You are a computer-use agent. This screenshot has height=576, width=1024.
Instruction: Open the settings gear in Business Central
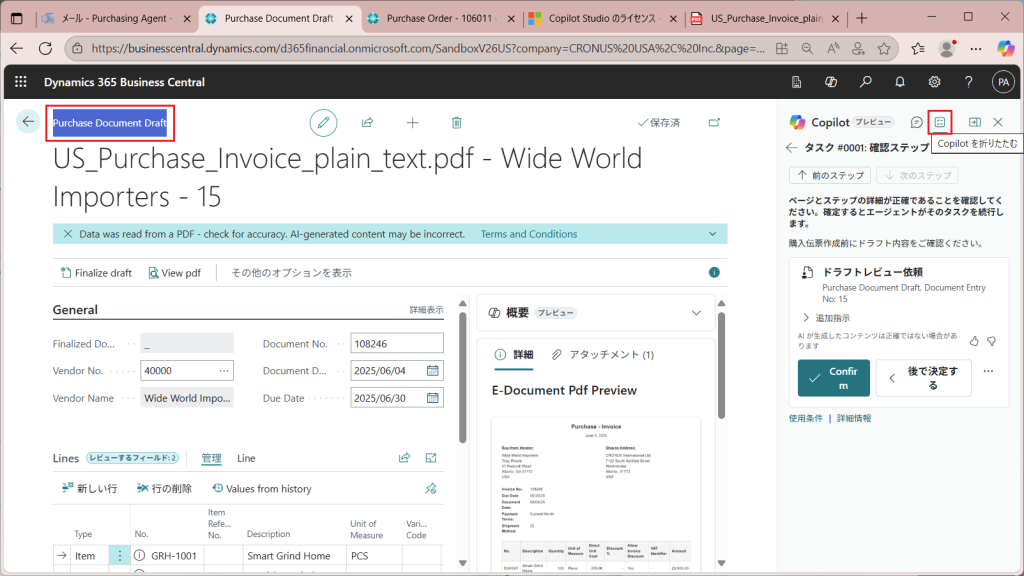[935, 82]
